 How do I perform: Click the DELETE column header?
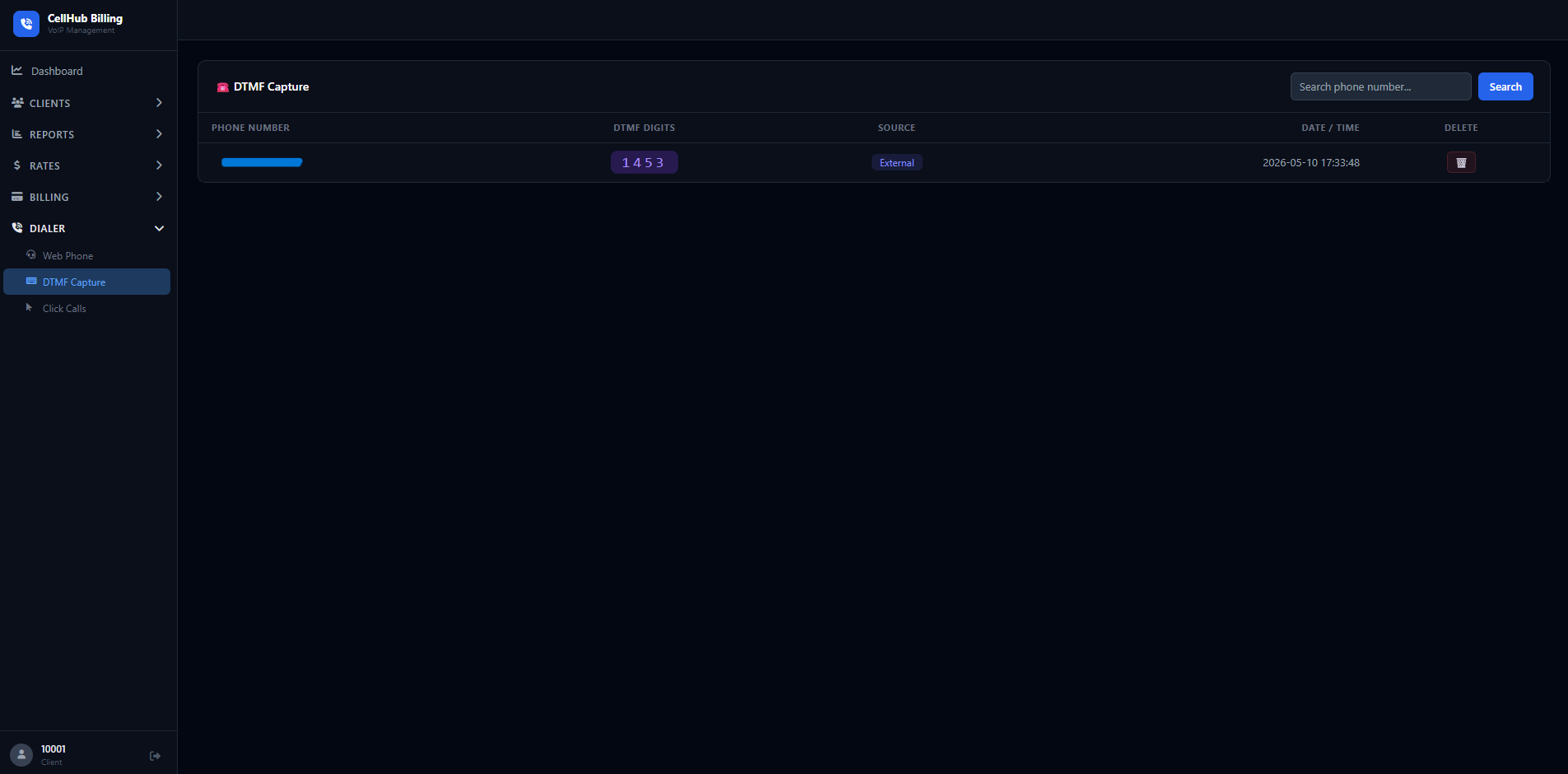click(x=1461, y=128)
